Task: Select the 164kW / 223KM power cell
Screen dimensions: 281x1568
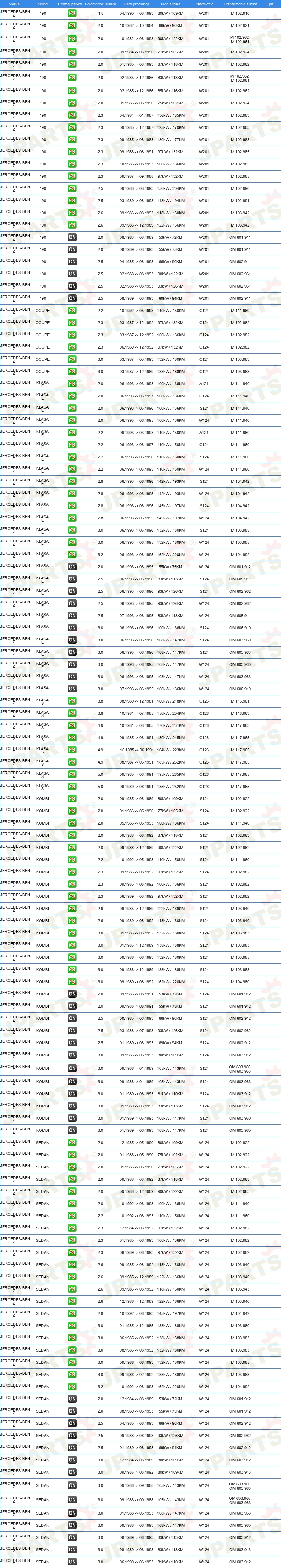Action: click(171, 750)
